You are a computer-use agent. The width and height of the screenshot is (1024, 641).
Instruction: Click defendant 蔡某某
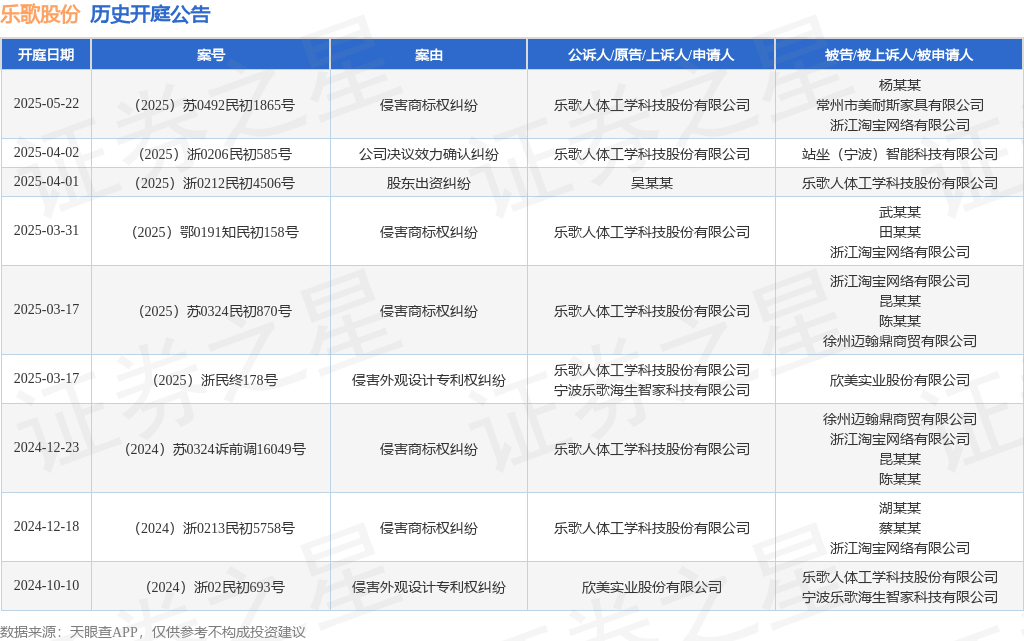tap(899, 528)
